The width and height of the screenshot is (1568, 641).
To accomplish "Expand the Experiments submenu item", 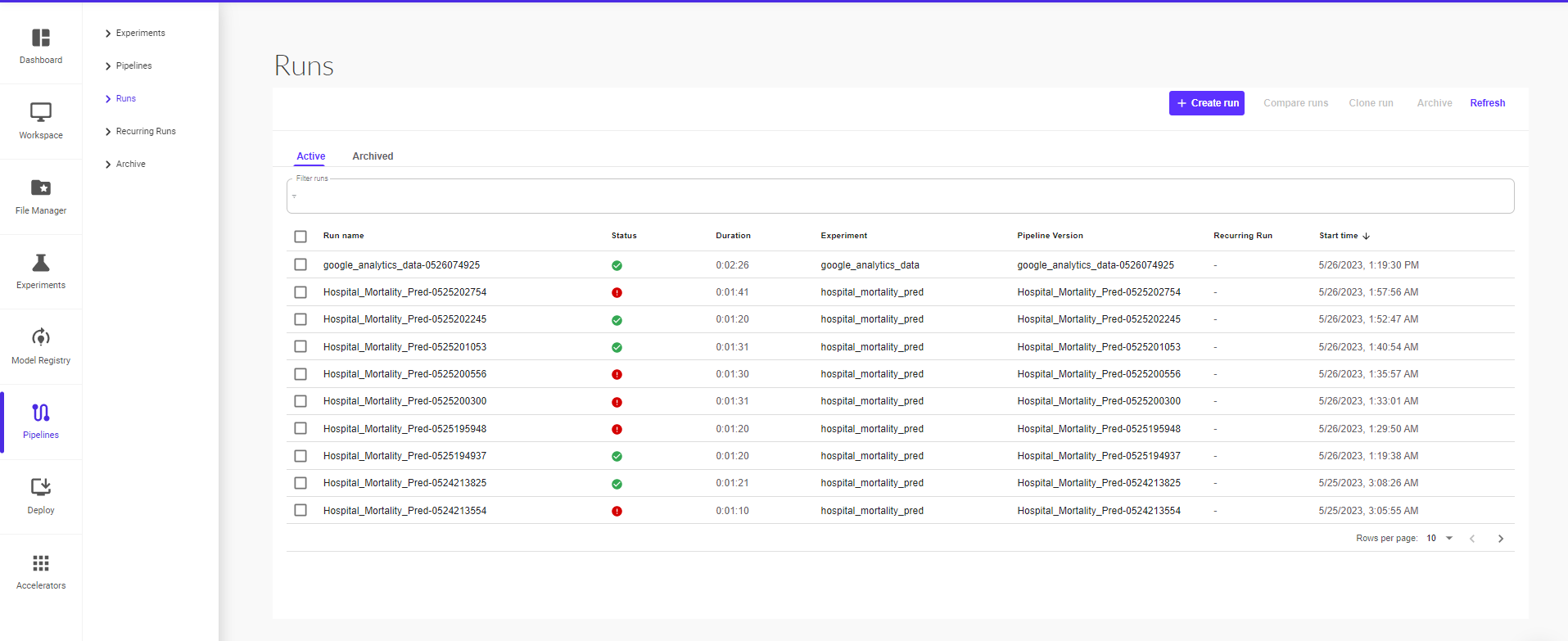I will pos(135,34).
